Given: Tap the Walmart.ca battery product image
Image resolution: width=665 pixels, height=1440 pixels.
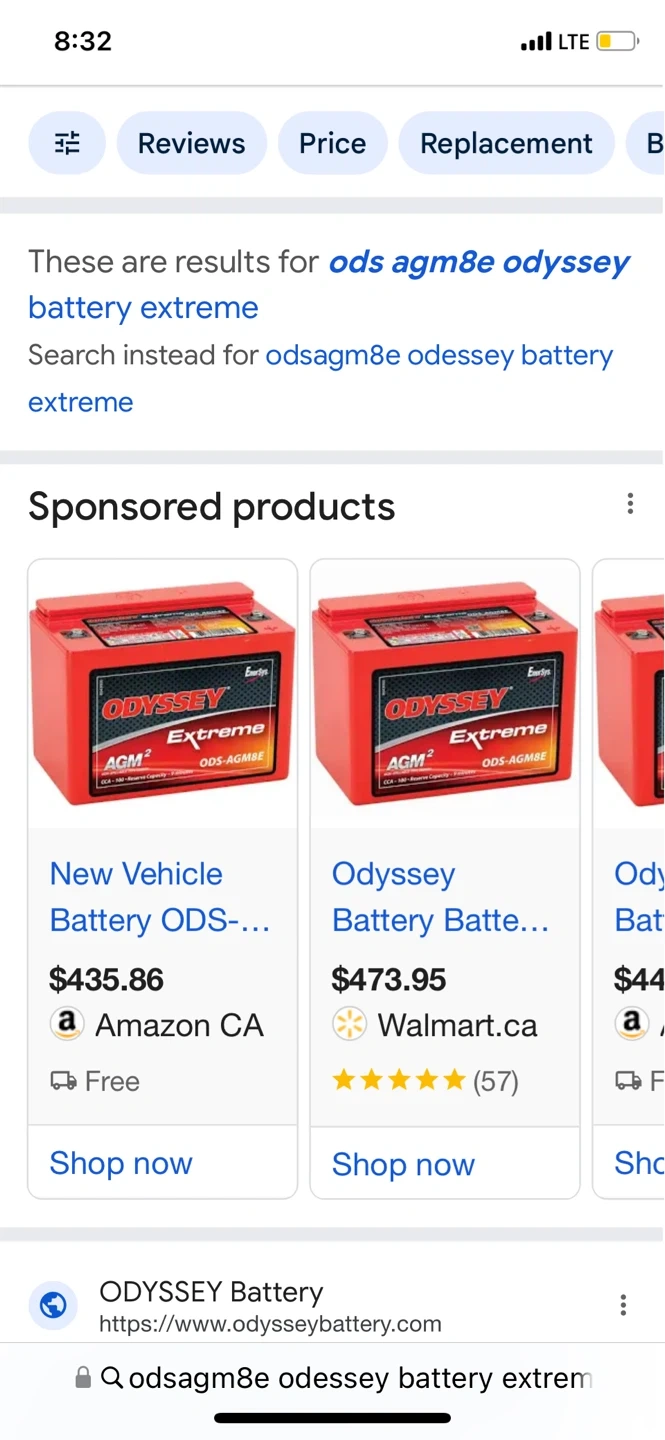Looking at the screenshot, I should pyautogui.click(x=445, y=695).
